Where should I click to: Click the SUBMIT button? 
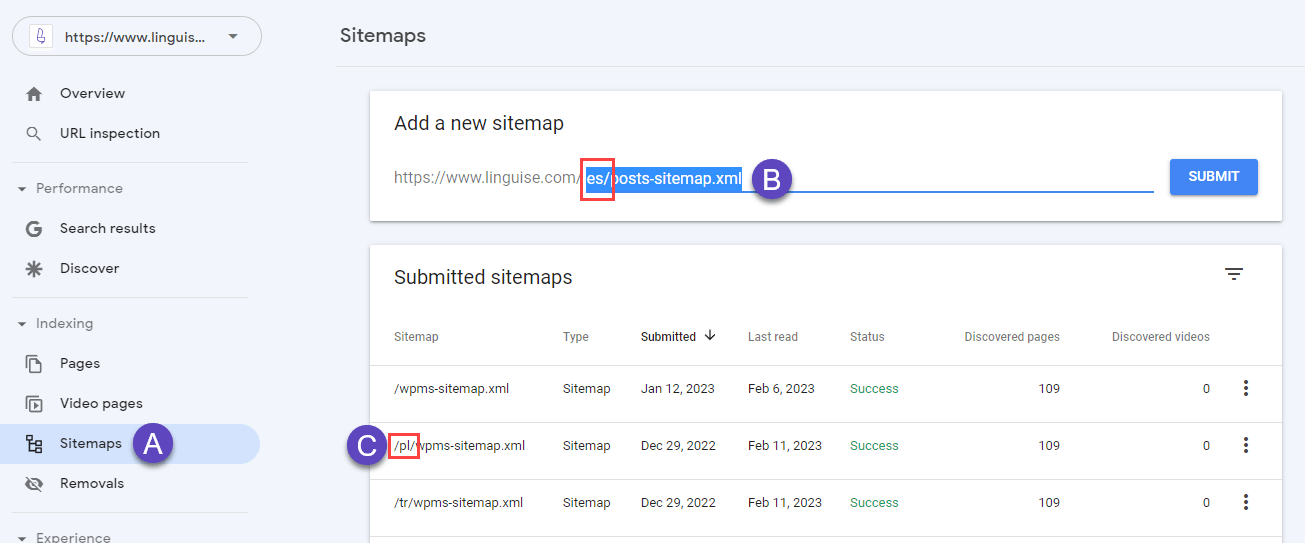[x=1213, y=177]
